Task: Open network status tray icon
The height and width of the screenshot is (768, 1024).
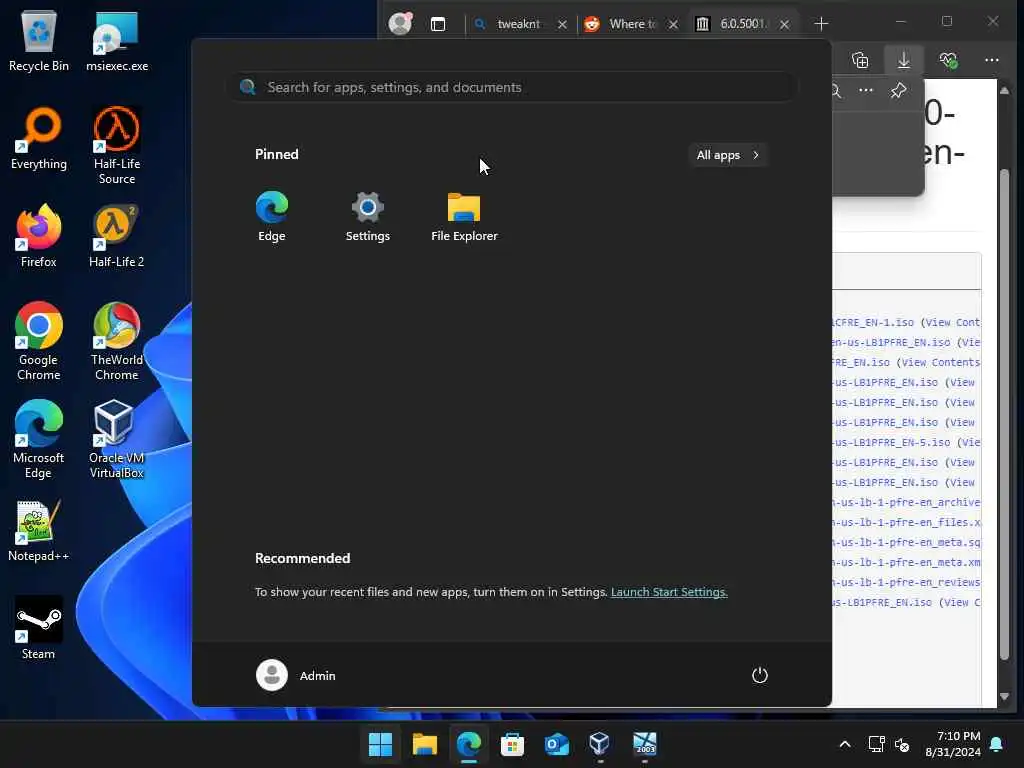Action: [x=876, y=744]
